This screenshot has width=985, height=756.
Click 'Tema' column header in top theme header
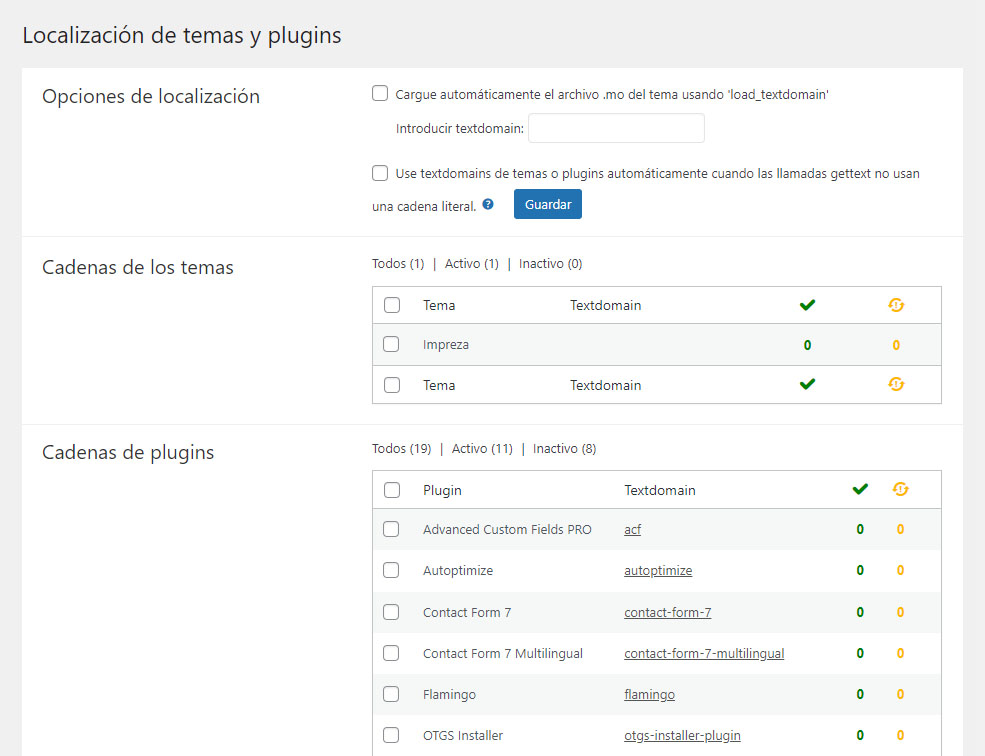[x=439, y=305]
